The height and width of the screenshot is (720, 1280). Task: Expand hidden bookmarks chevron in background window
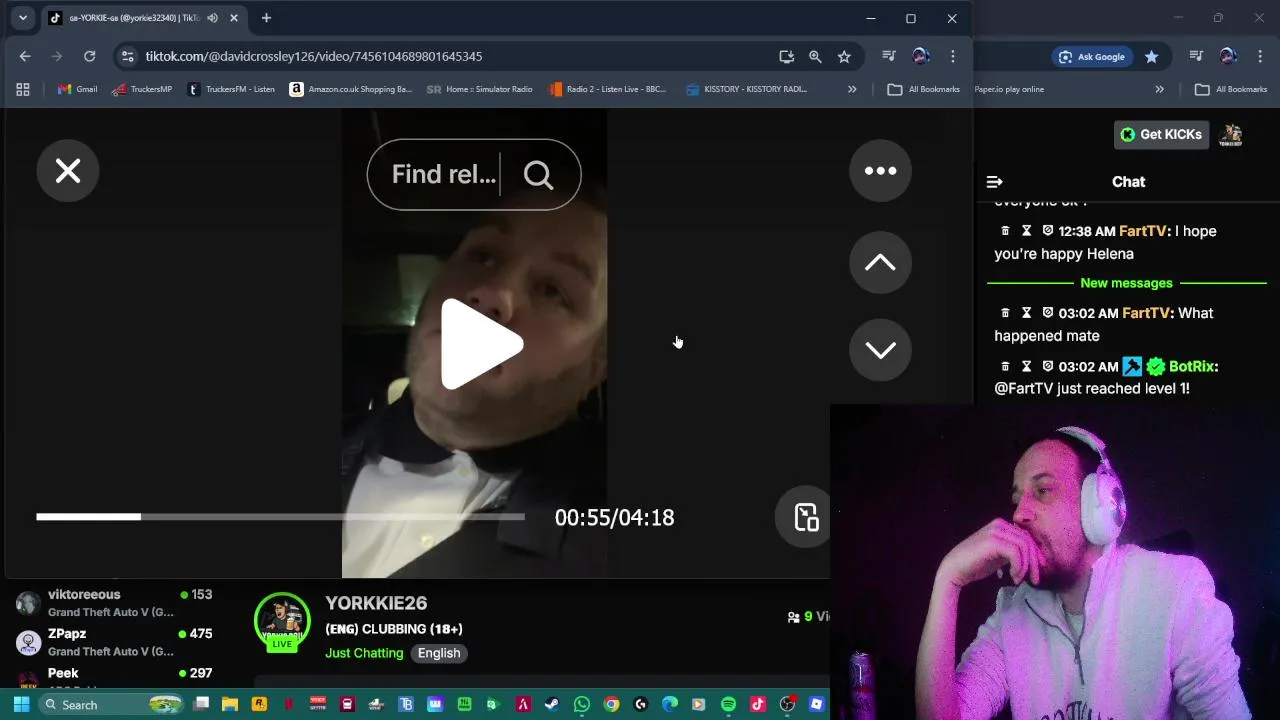(x=1159, y=89)
